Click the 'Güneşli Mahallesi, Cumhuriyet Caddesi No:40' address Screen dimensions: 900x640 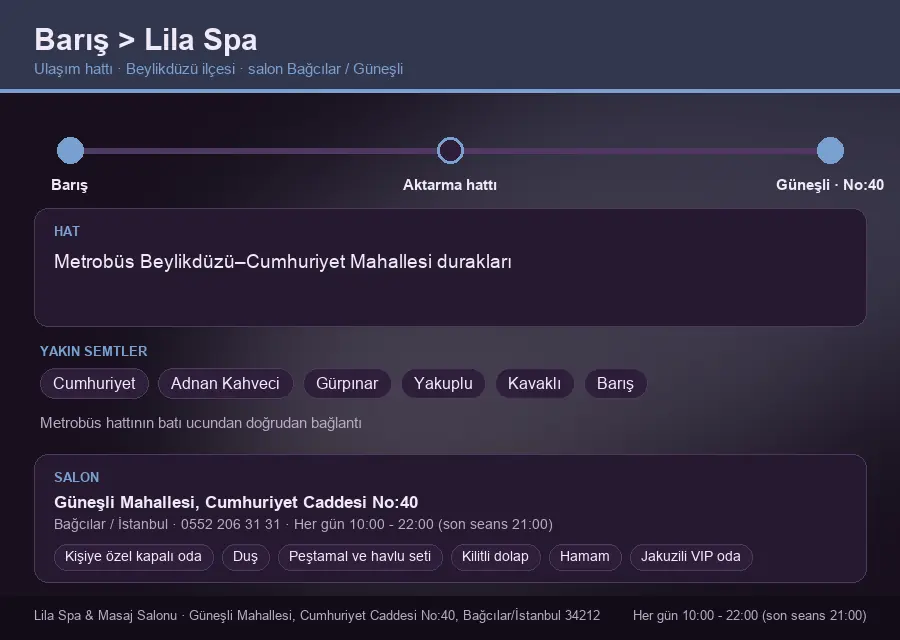pos(236,502)
